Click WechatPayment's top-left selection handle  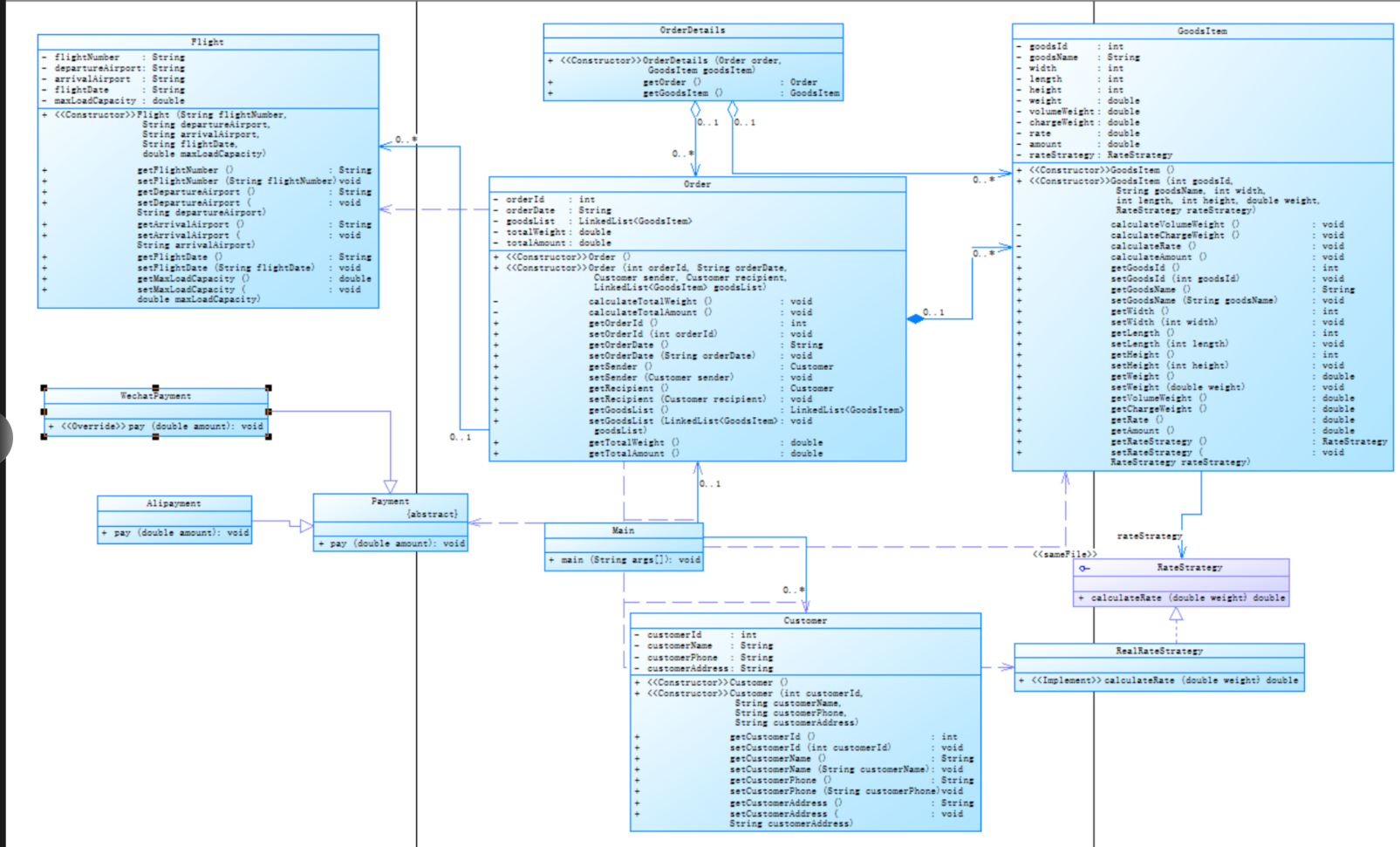(x=44, y=388)
